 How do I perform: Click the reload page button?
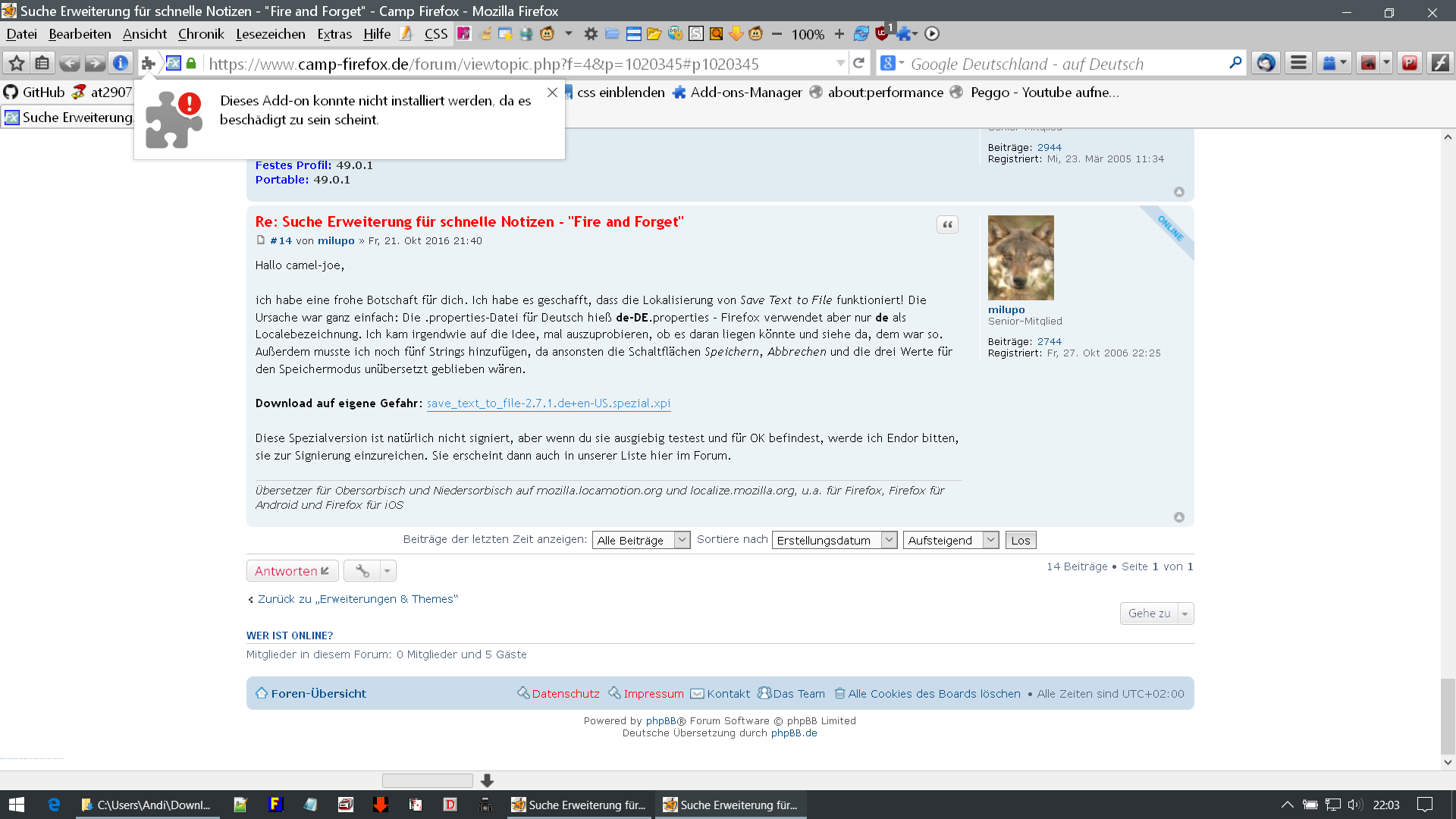[x=858, y=64]
